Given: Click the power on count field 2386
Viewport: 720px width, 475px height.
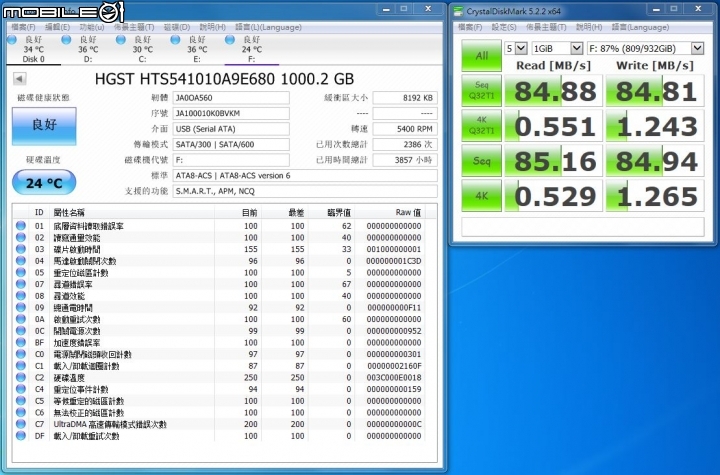Looking at the screenshot, I should (405, 144).
